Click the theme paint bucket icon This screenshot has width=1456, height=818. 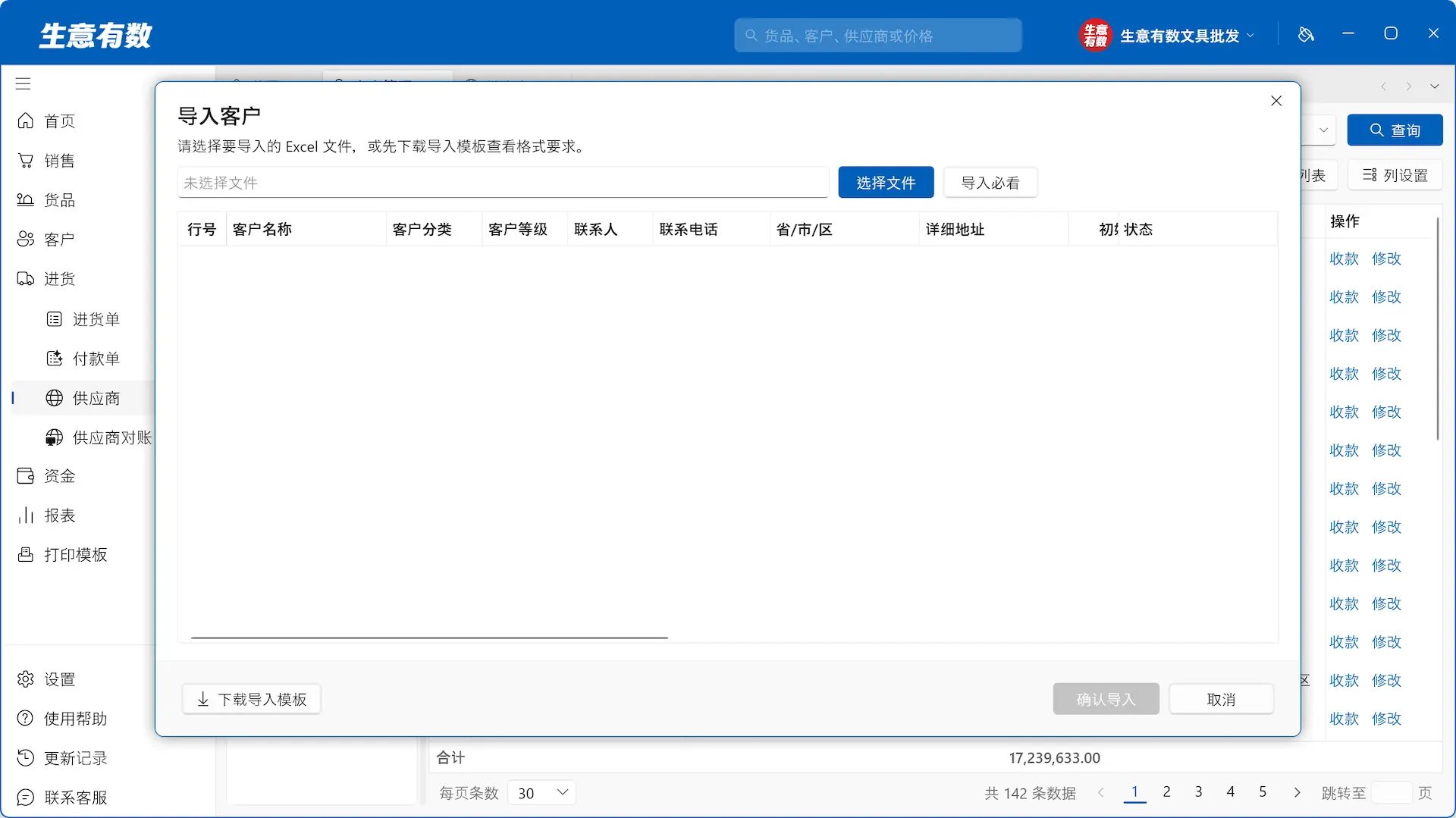(1306, 34)
